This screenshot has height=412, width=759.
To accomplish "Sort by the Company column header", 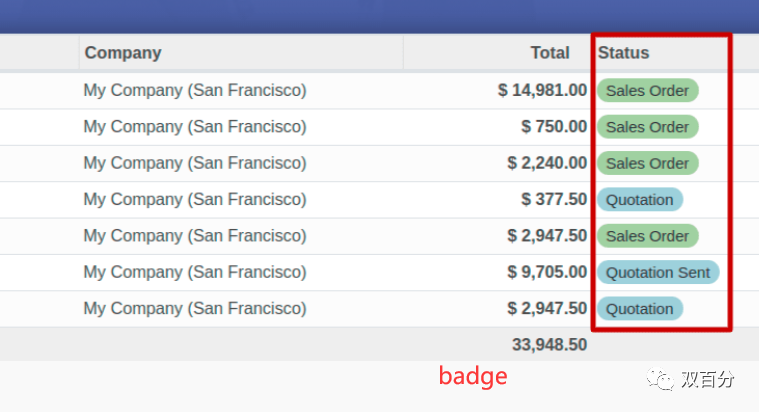I will 123,53.
